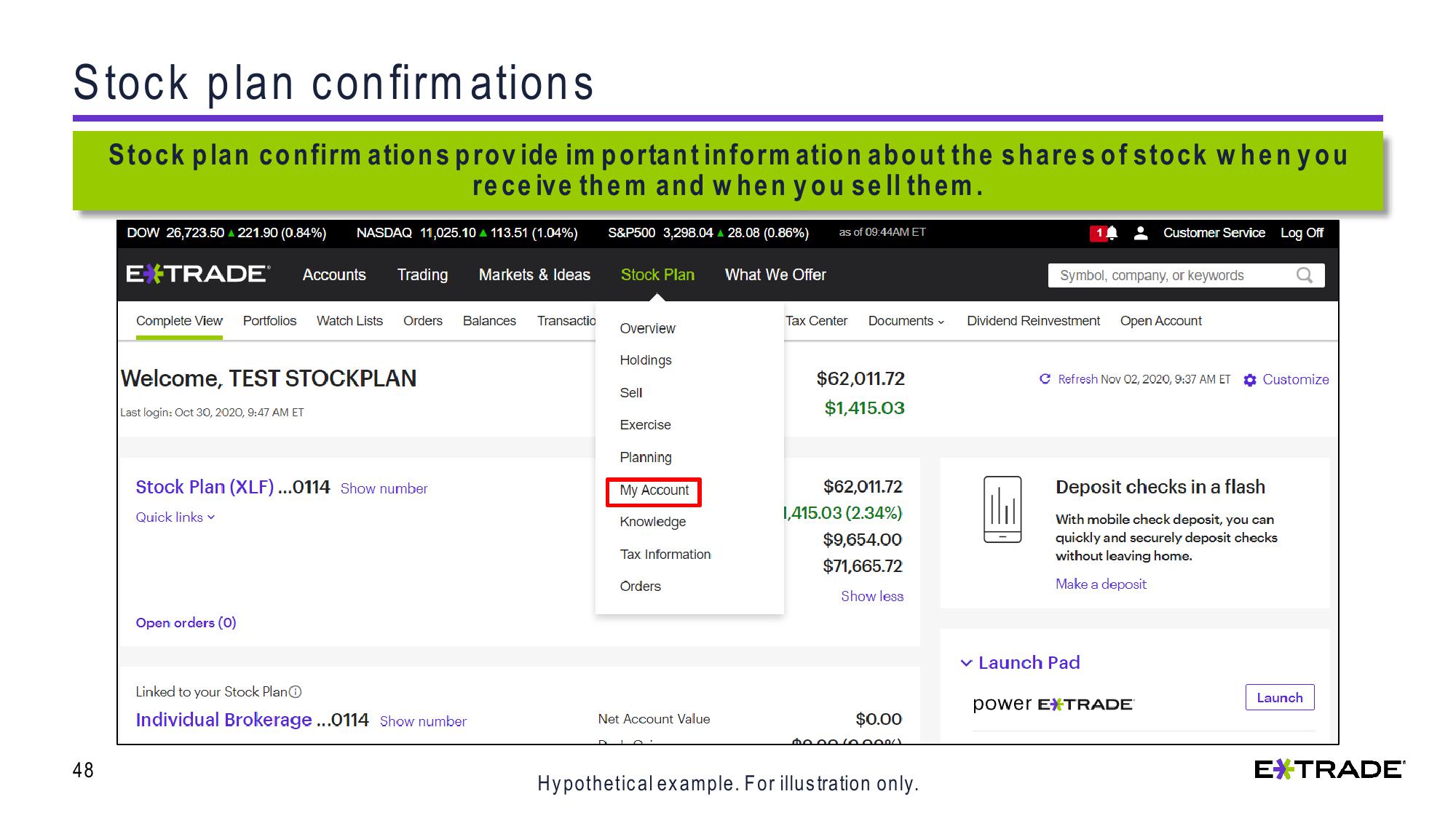Open the Open Account tab
The width and height of the screenshot is (1456, 818).
1160,321
